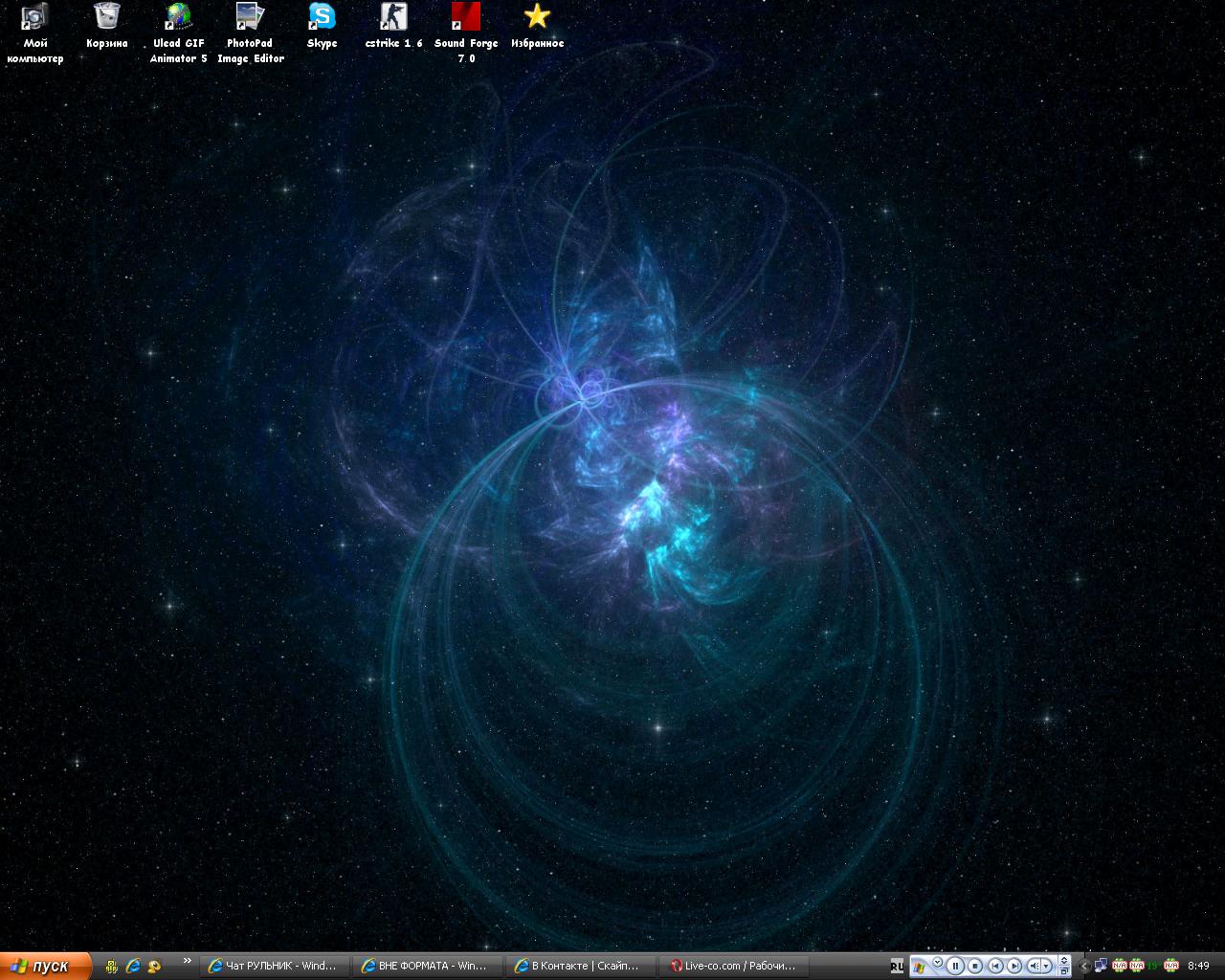This screenshot has height=980, width=1225.
Task: Expand hidden system tray icons arrow
Action: [x=1084, y=967]
